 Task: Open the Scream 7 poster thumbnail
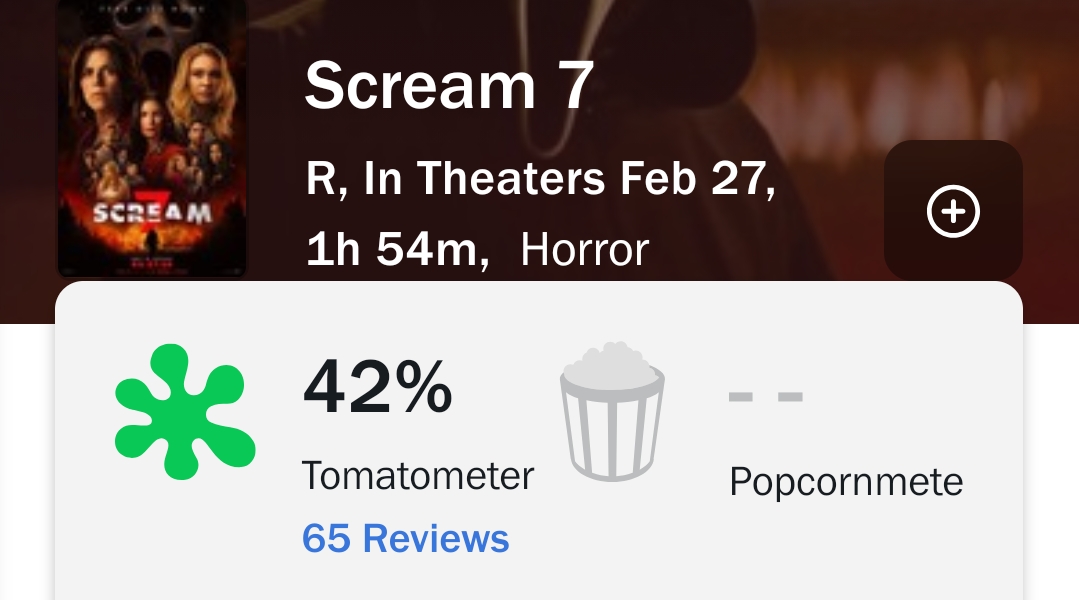point(152,140)
